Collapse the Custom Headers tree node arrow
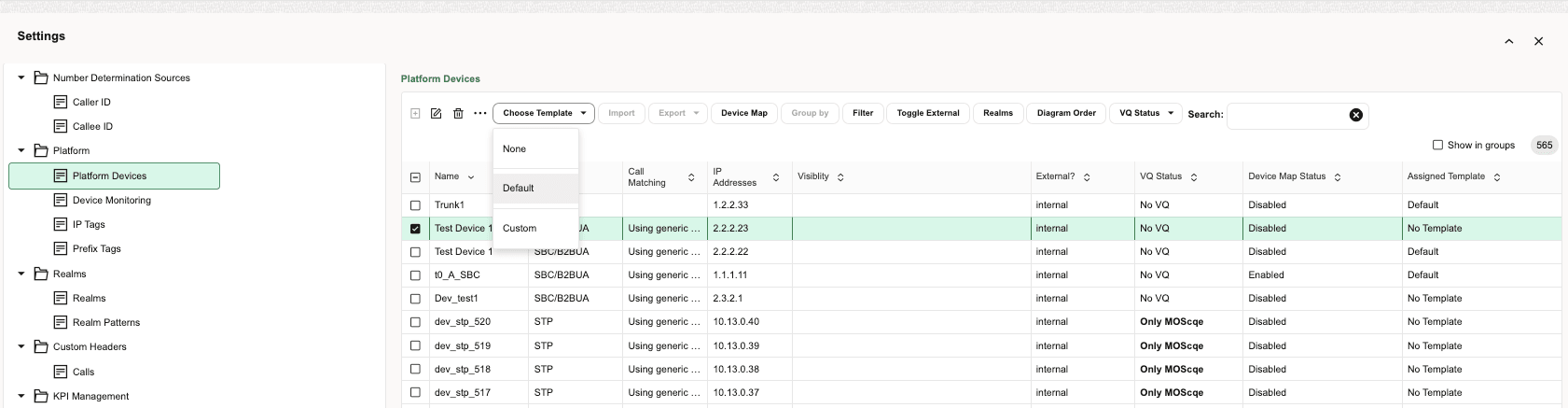Screen dimensions: 1568x408 coord(21,346)
